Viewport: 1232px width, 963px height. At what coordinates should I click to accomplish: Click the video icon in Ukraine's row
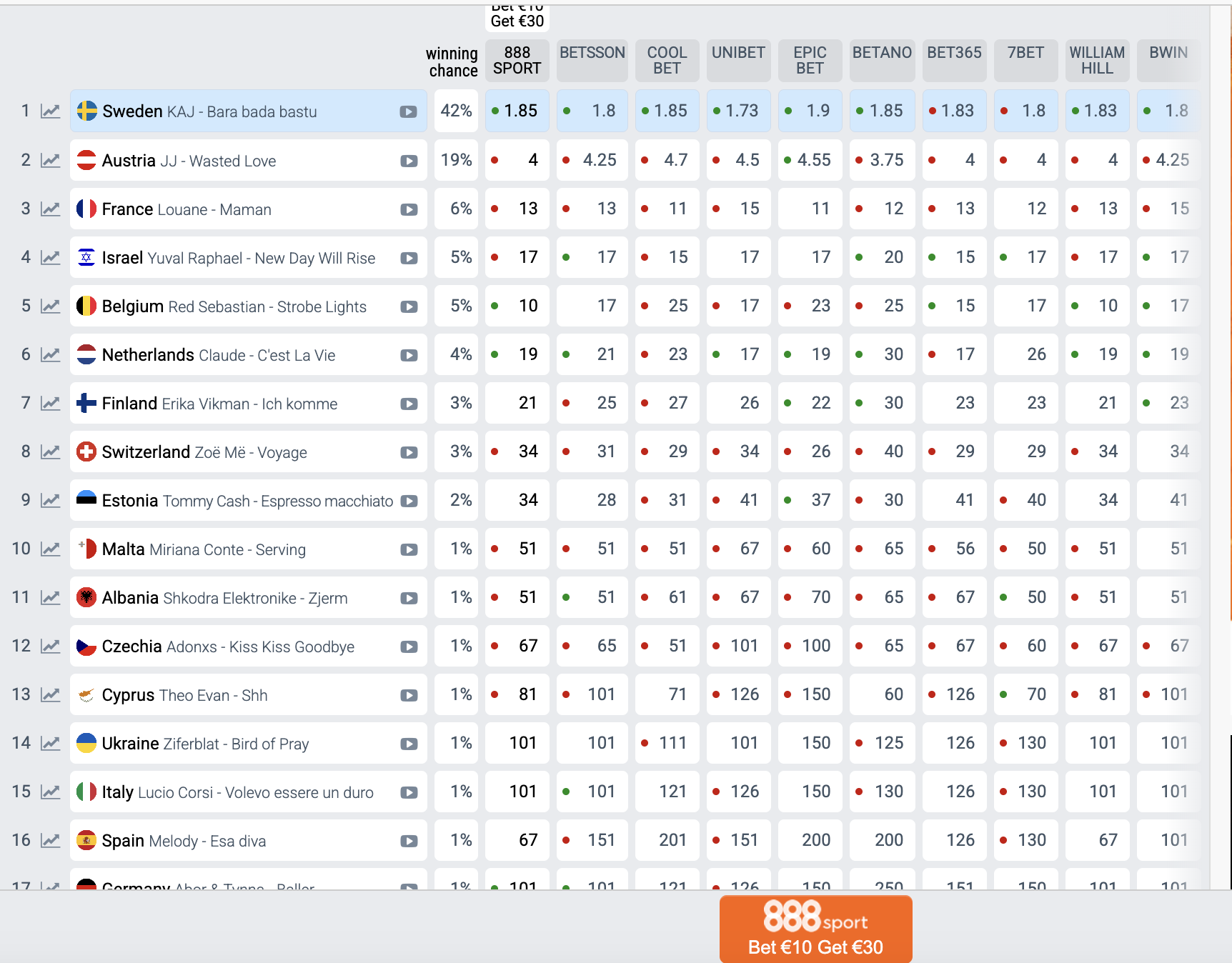409,744
